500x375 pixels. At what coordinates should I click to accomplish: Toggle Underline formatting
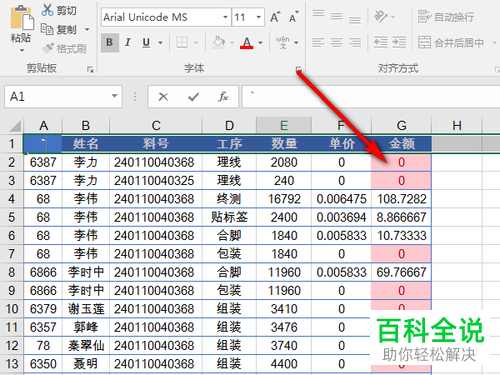pos(146,43)
